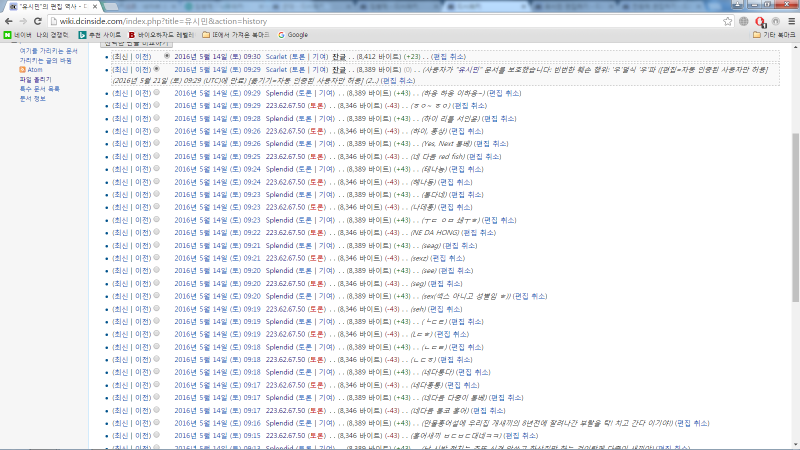800x450 pixels.
Task: Open the Scarlet user link on the 09:30 row
Action: [276, 57]
